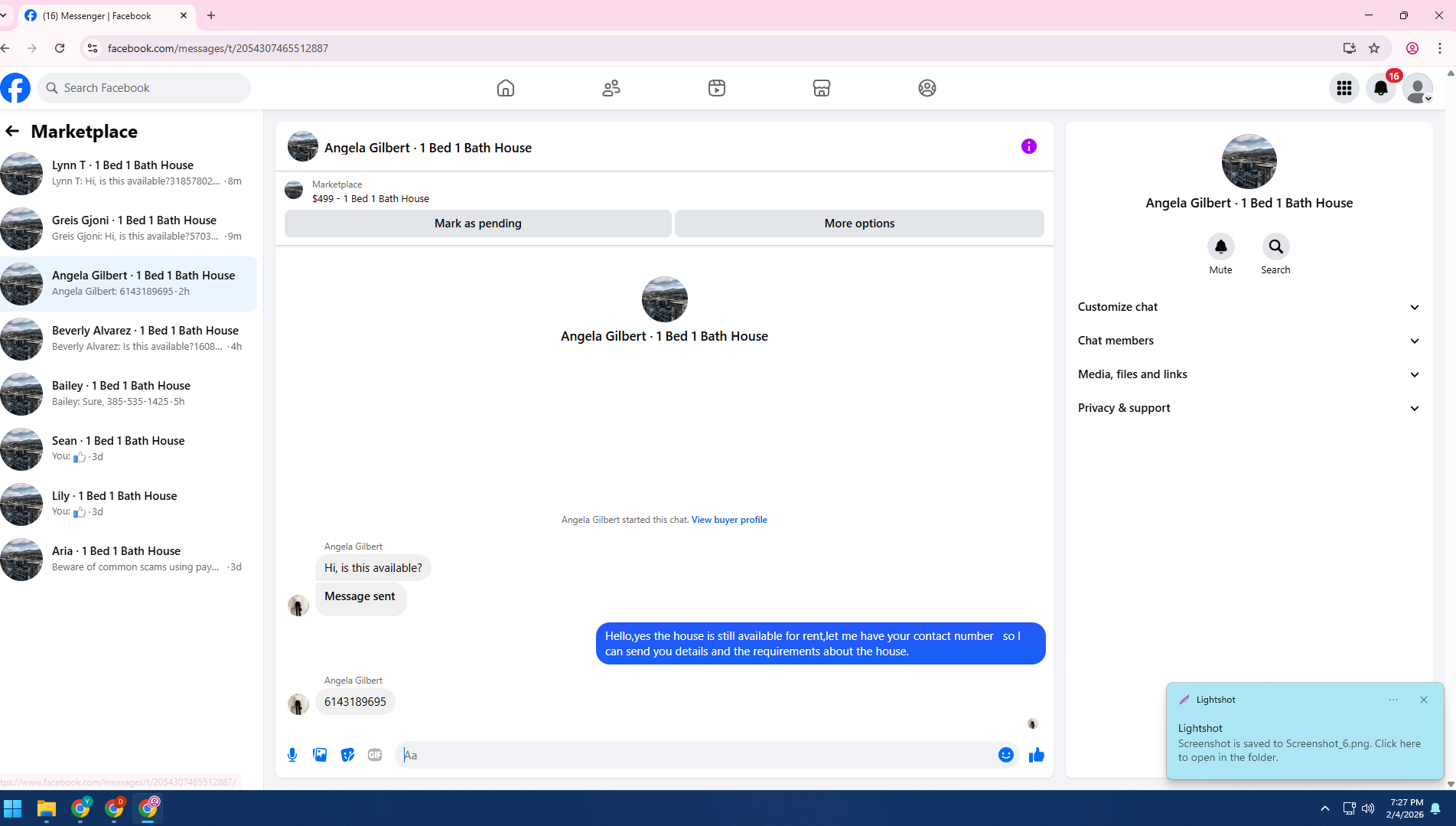Open the account profile avatar menu
This screenshot has width=1456, height=826.
(x=1418, y=88)
